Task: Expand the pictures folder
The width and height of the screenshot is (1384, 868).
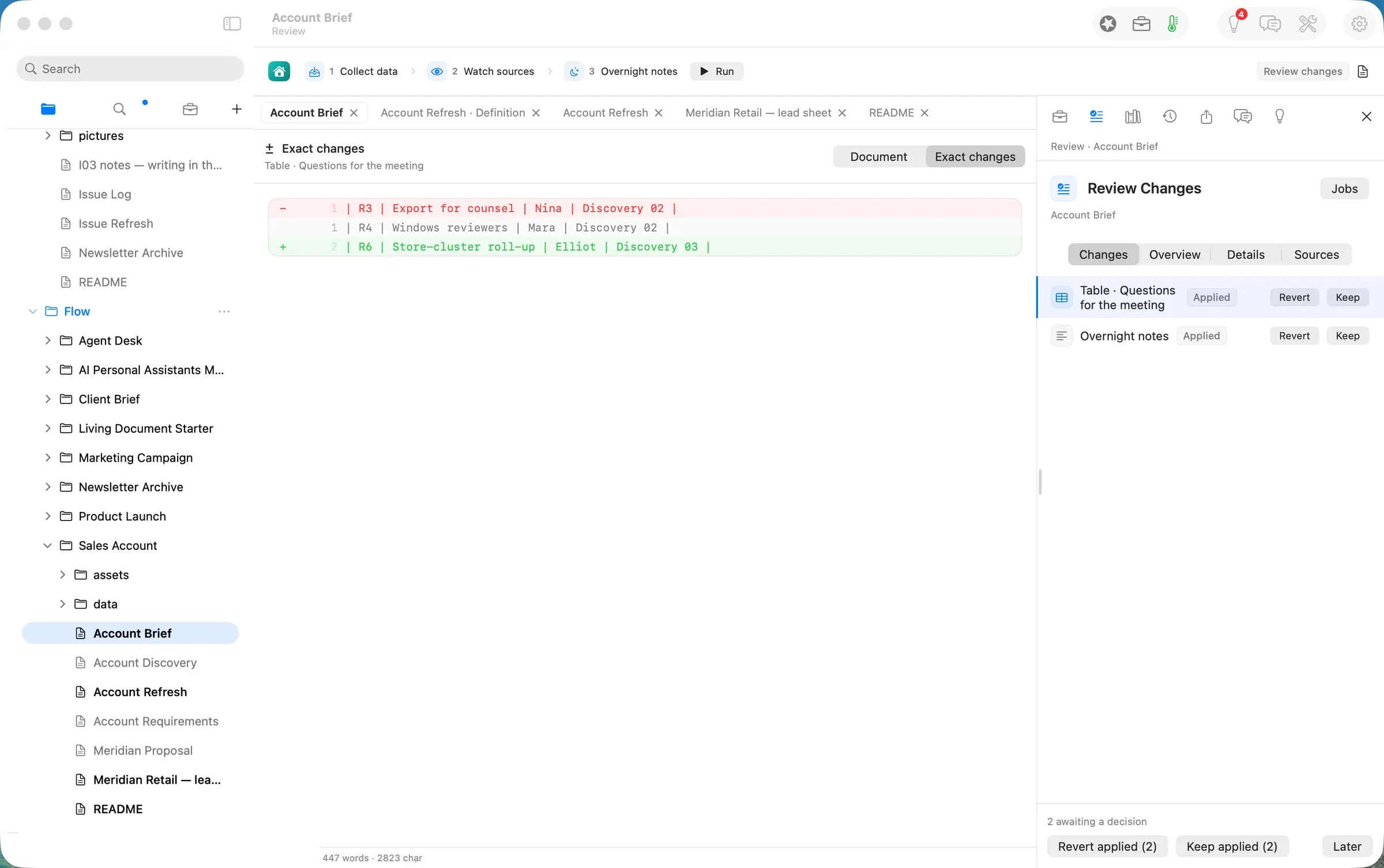Action: pyautogui.click(x=48, y=135)
